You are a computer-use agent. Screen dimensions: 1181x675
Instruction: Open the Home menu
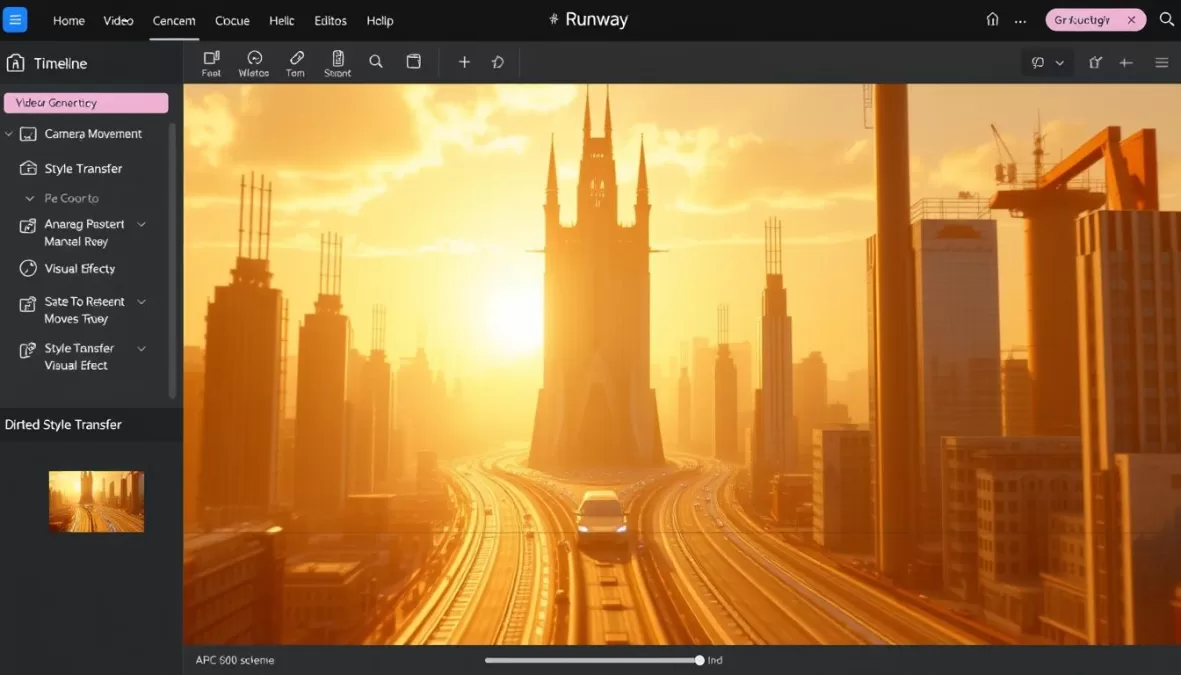pos(68,20)
